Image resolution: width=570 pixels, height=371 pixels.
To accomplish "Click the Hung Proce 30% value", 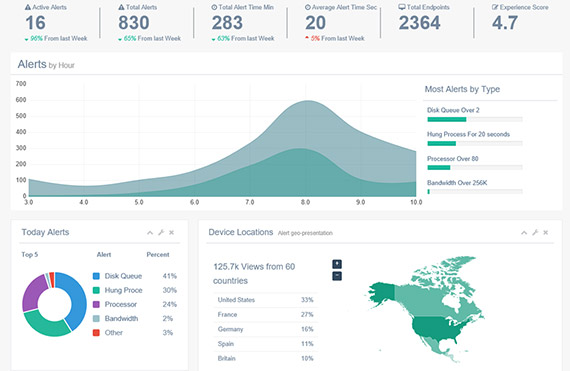I will click(169, 290).
